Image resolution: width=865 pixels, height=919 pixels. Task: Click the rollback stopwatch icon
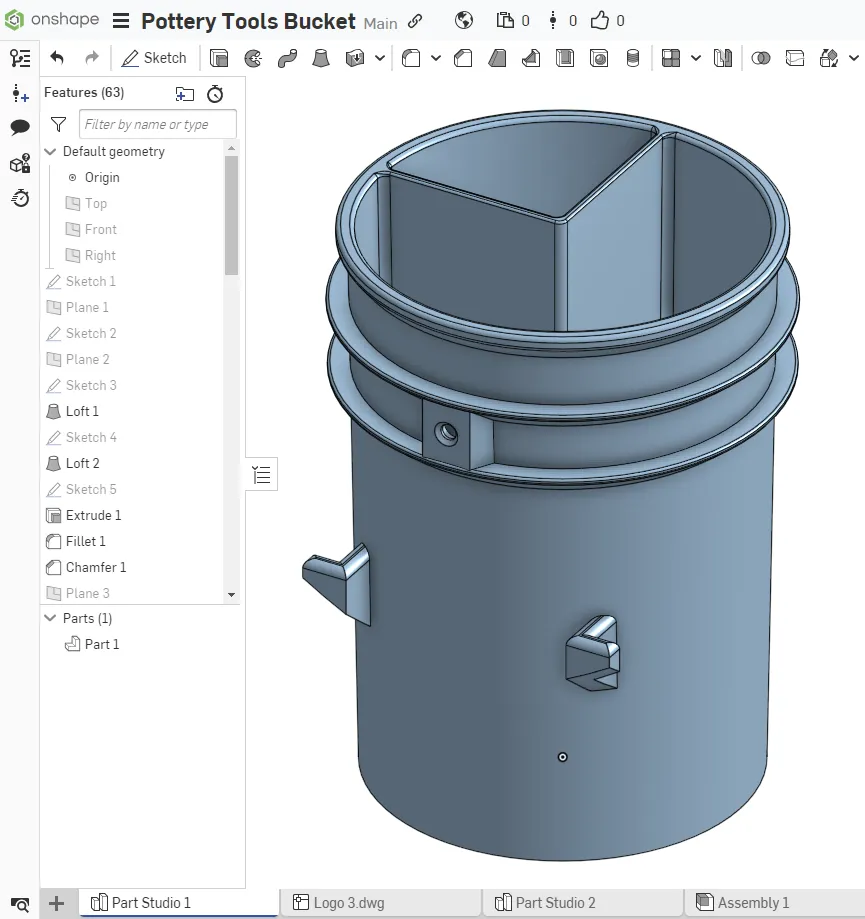pyautogui.click(x=215, y=94)
